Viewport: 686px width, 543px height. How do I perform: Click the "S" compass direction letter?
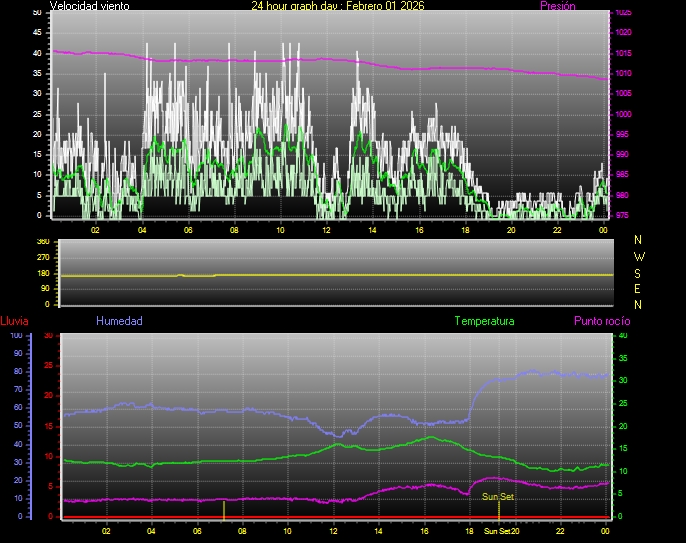point(639,272)
